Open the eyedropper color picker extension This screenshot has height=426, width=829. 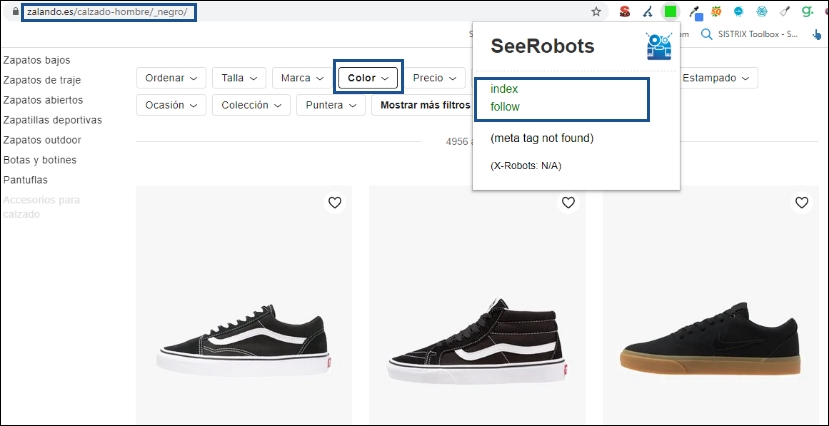[x=694, y=12]
